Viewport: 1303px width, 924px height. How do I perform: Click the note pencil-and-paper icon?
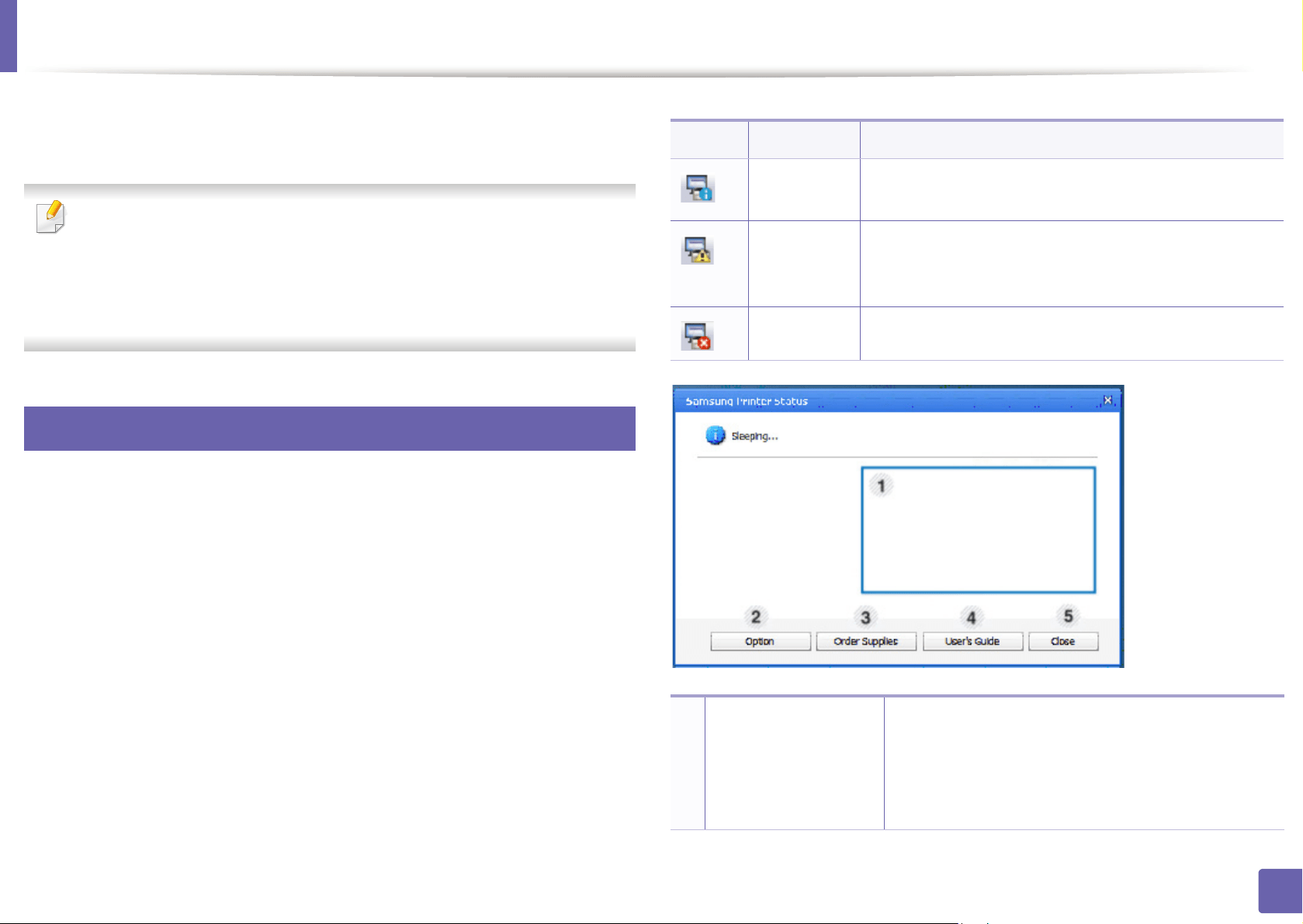tap(51, 217)
